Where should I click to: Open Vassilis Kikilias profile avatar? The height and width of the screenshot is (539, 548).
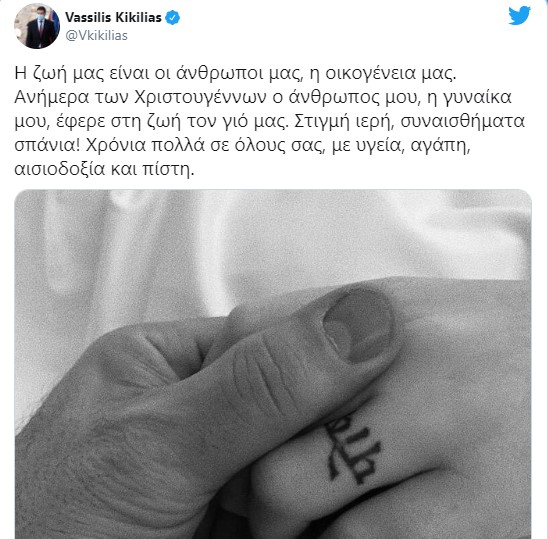[37, 26]
